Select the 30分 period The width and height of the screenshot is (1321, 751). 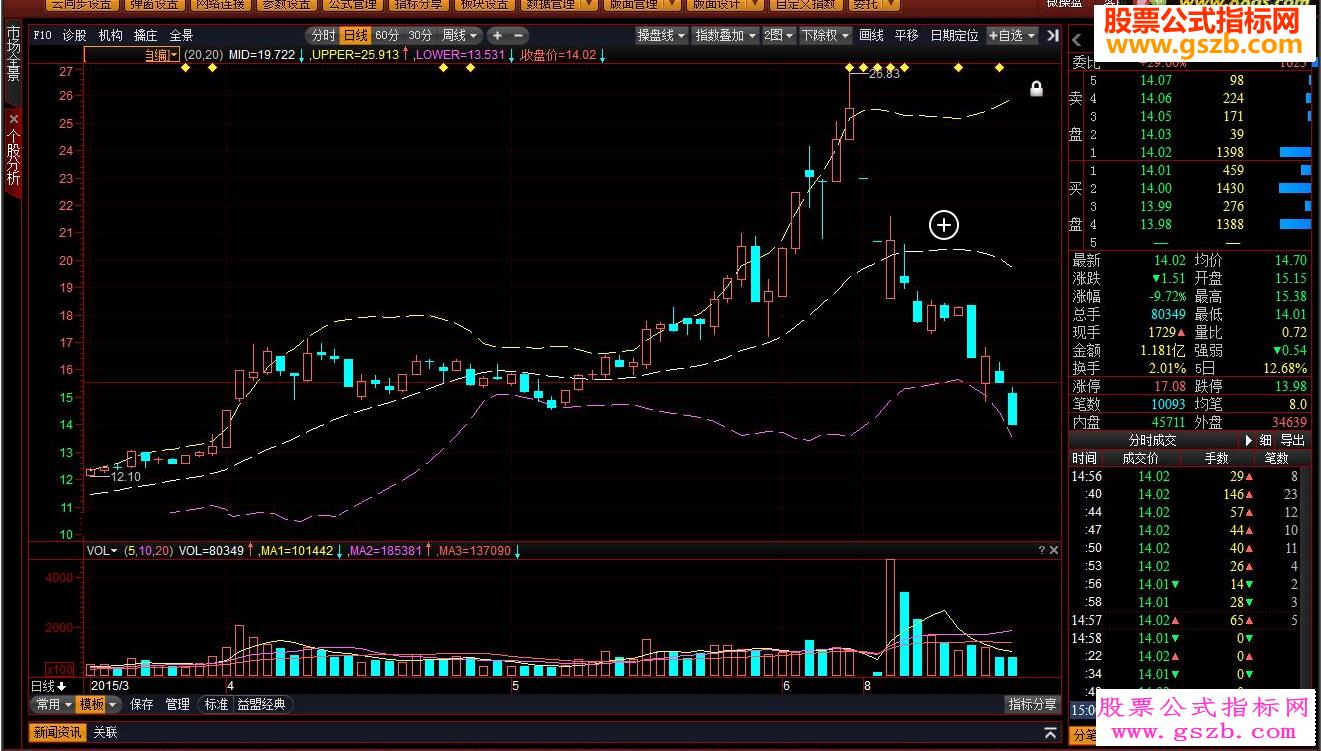click(420, 35)
